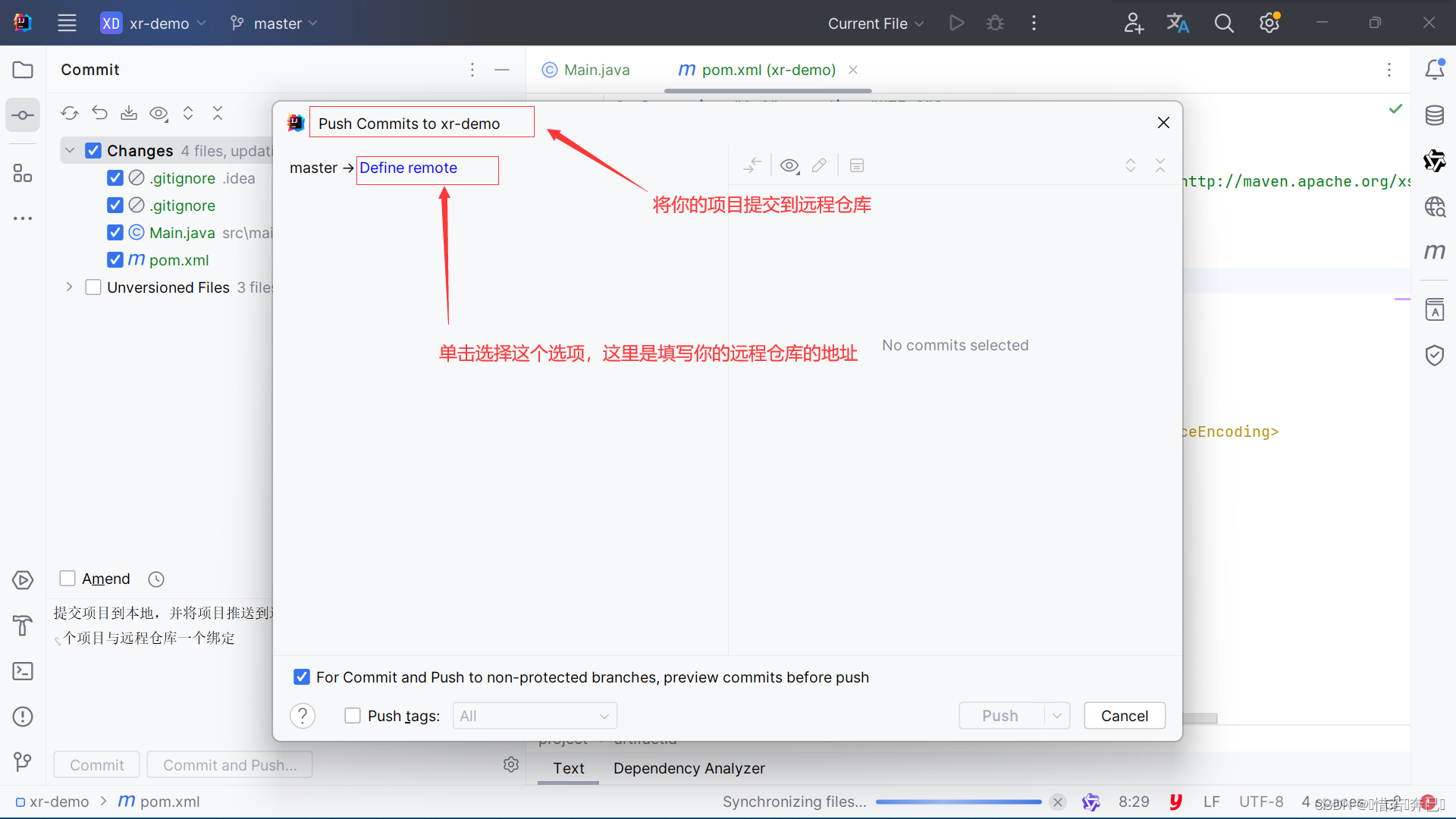1456x819 pixels.
Task: Open the Current File run configuration dropdown
Action: [x=876, y=24]
